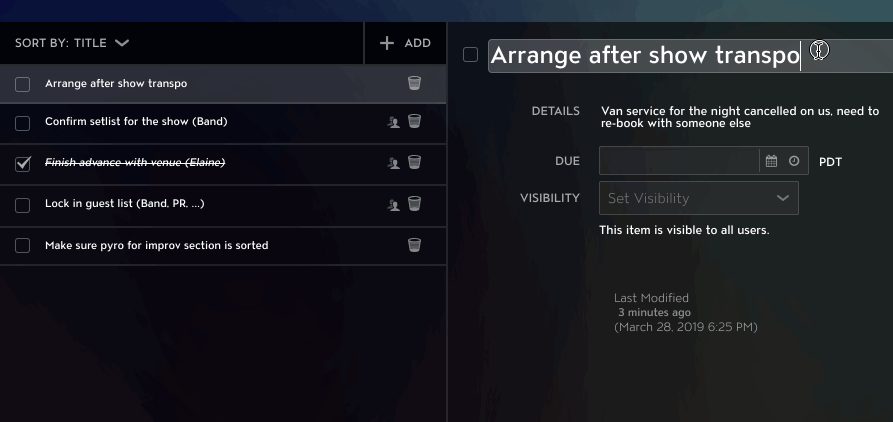Viewport: 893px width, 422px height.
Task: Edit the Details description text
Action: pyautogui.click(x=740, y=117)
